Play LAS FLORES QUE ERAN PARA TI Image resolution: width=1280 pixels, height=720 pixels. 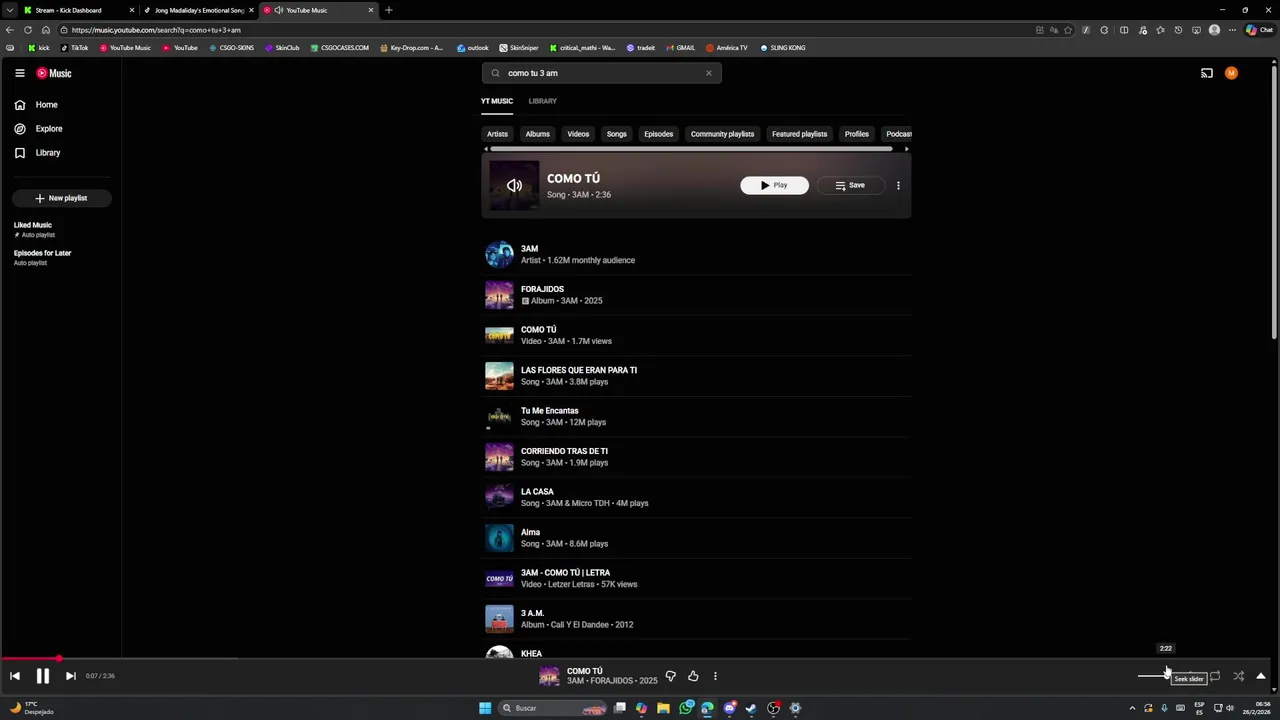(696, 376)
